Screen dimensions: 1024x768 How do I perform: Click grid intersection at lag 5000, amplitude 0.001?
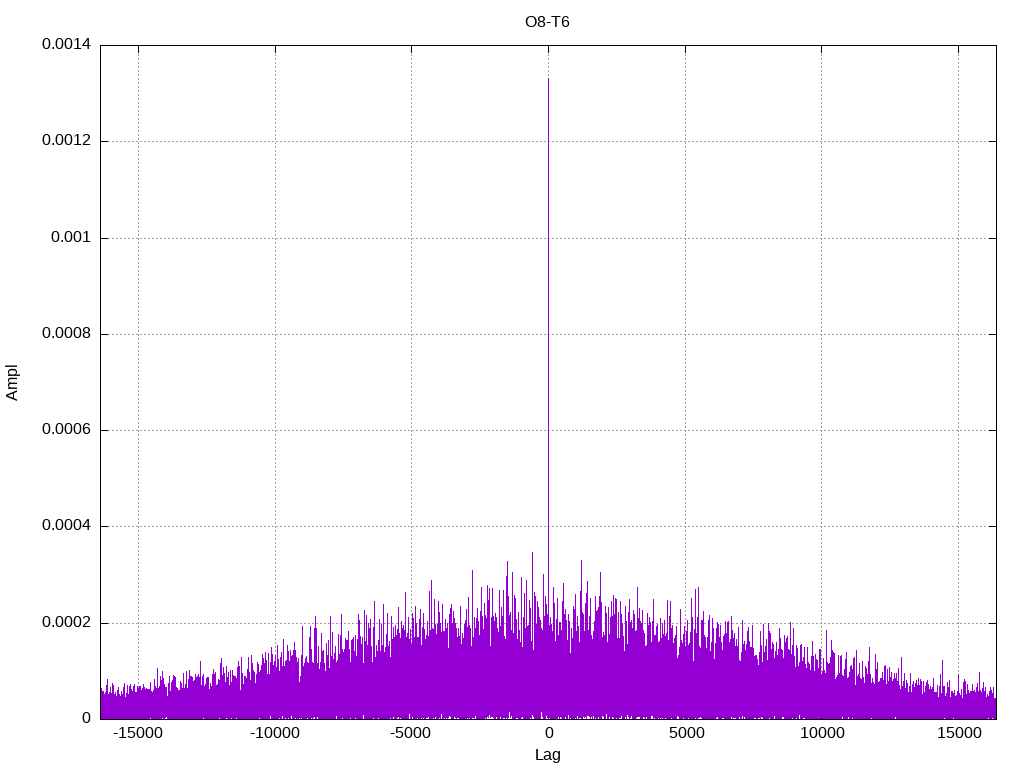[x=685, y=238]
